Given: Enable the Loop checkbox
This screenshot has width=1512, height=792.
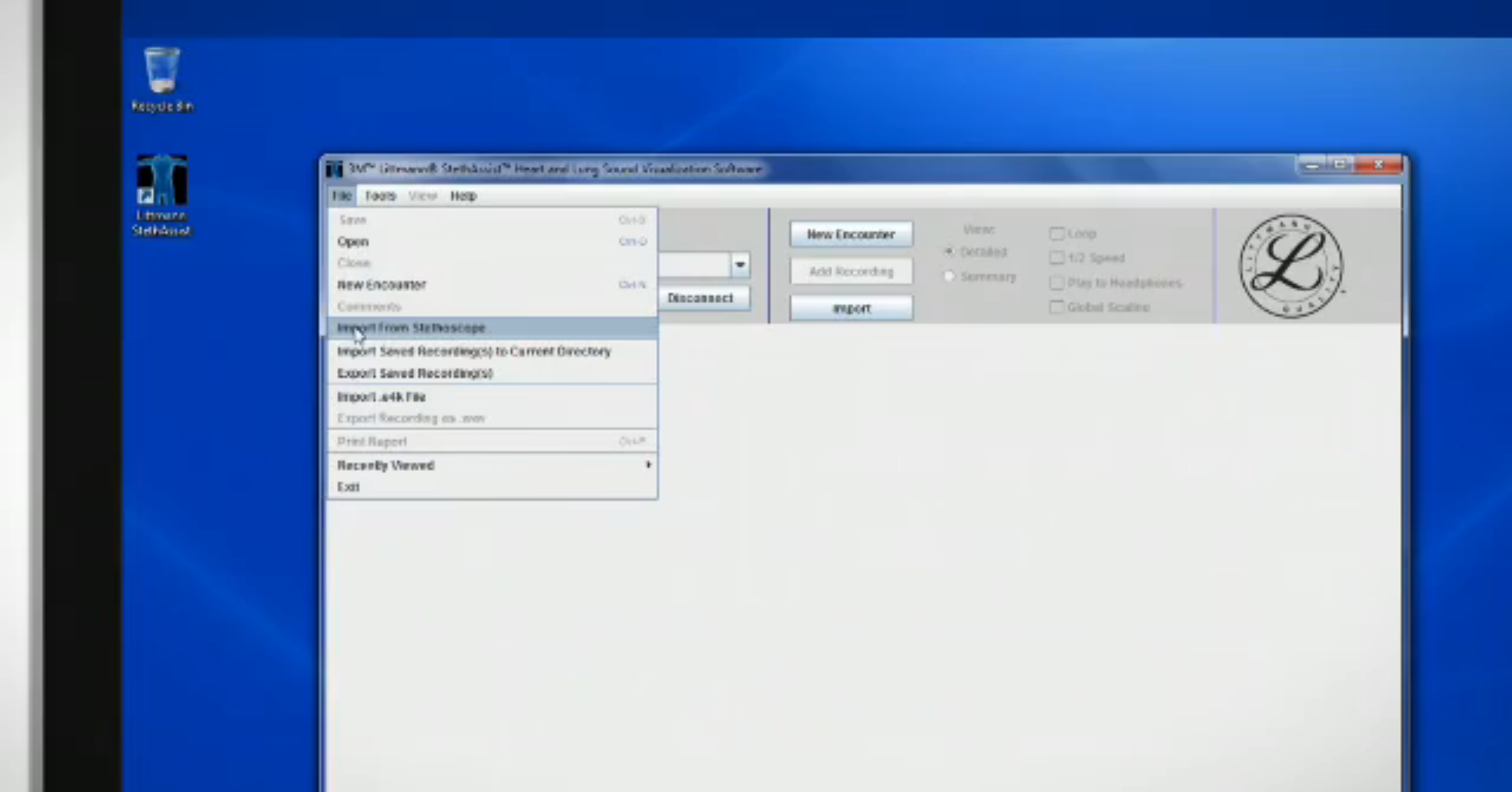Looking at the screenshot, I should coord(1057,234).
